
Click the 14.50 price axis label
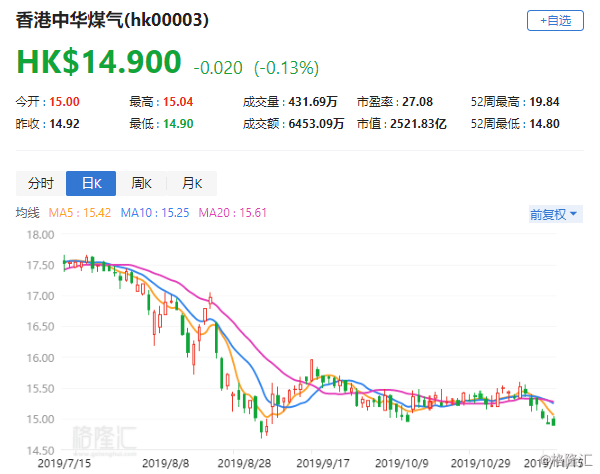pos(40,450)
